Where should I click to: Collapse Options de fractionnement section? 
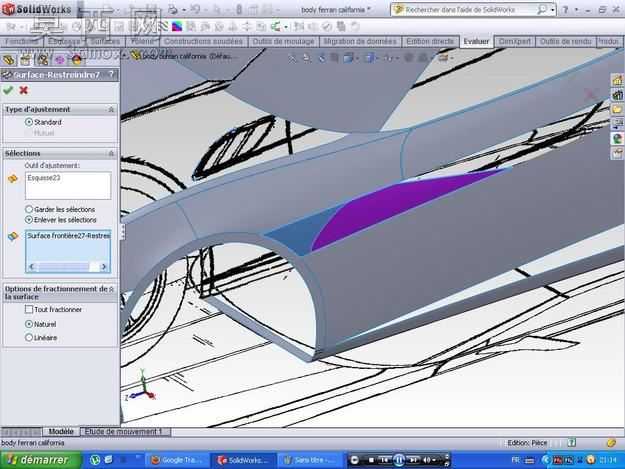point(111,289)
